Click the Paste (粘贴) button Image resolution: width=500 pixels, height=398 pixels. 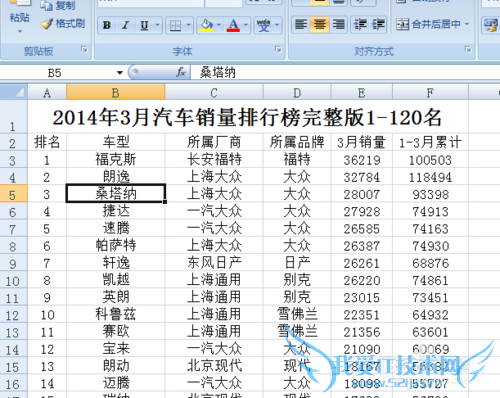[19, 13]
